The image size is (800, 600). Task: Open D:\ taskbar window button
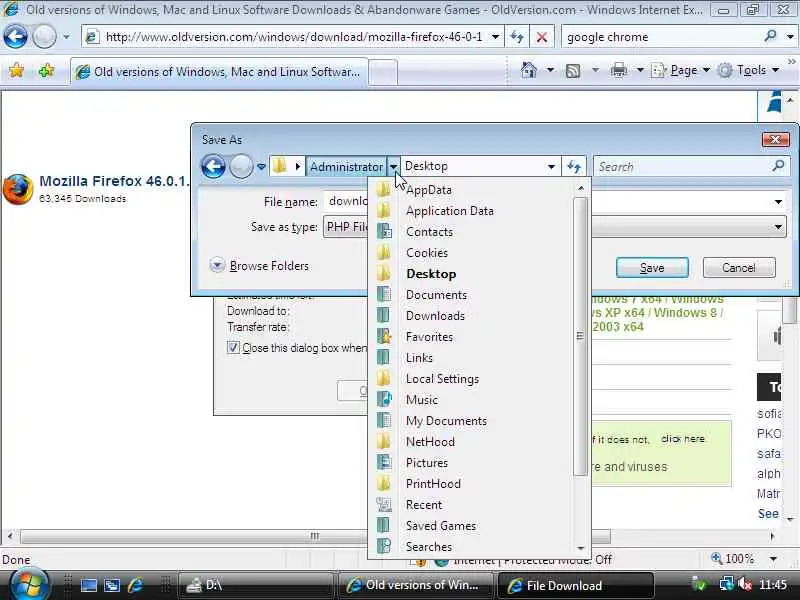[255, 585]
